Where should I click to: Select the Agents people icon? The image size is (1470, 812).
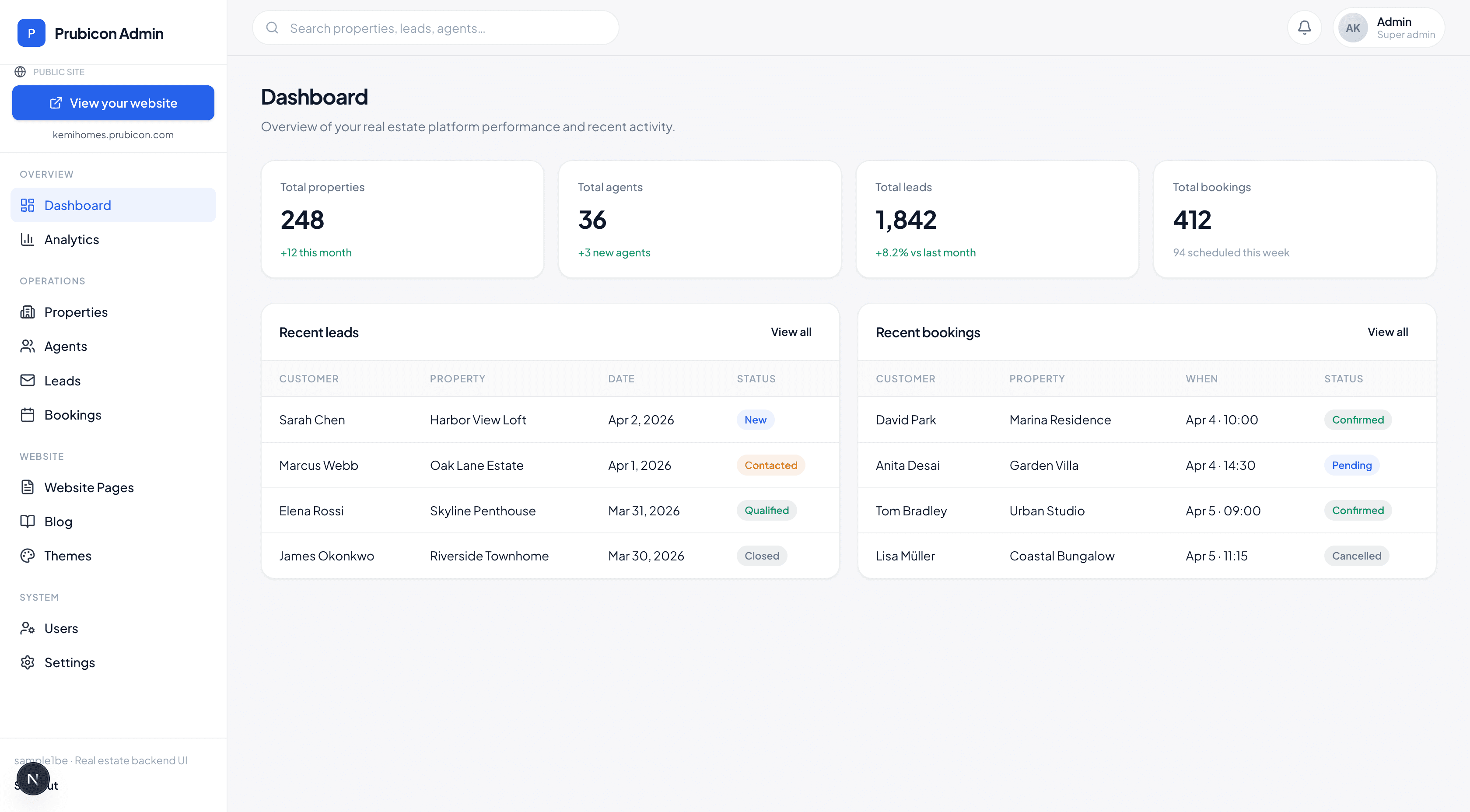[28, 346]
